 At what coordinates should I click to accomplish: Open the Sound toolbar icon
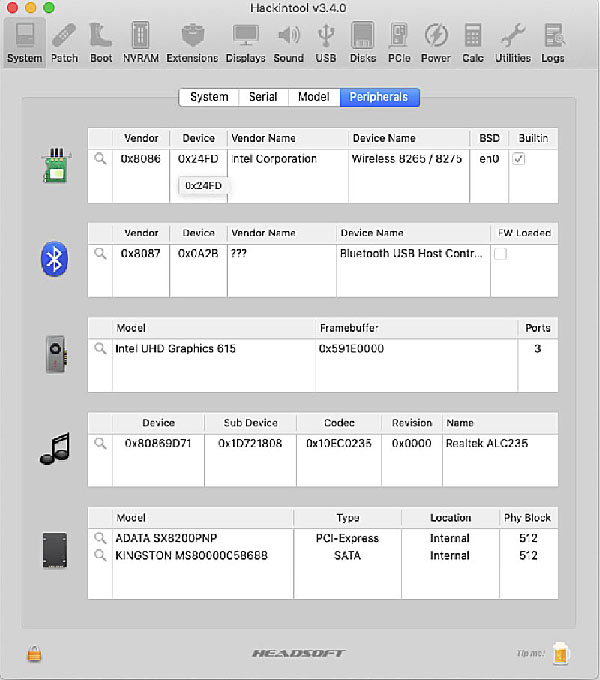click(288, 42)
